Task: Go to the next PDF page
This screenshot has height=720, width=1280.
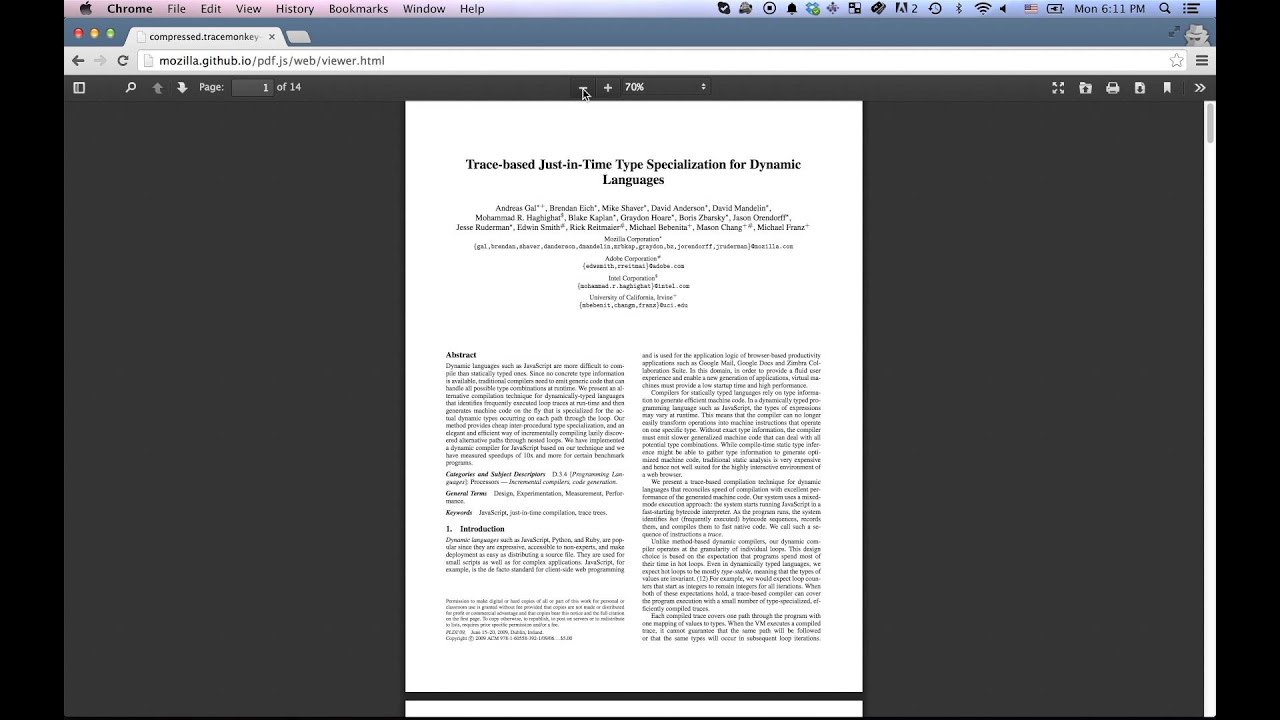Action: pyautogui.click(x=182, y=87)
